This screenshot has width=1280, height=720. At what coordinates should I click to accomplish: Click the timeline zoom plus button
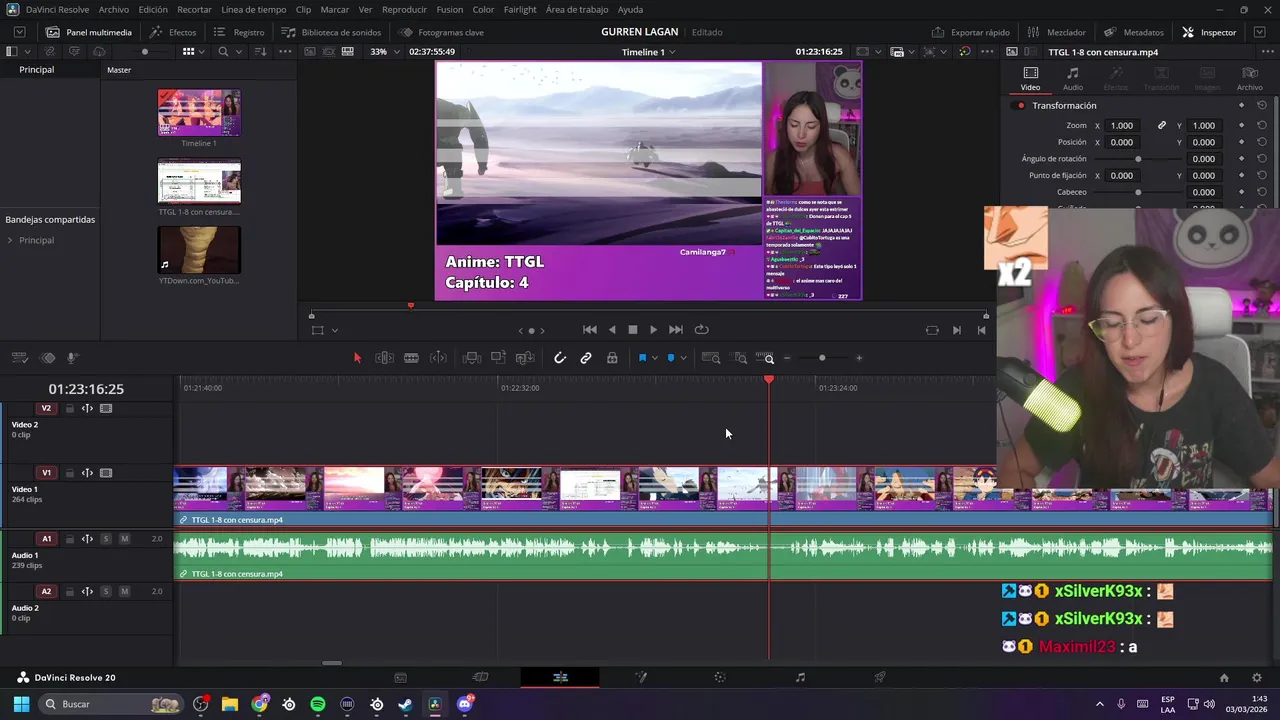point(859,358)
